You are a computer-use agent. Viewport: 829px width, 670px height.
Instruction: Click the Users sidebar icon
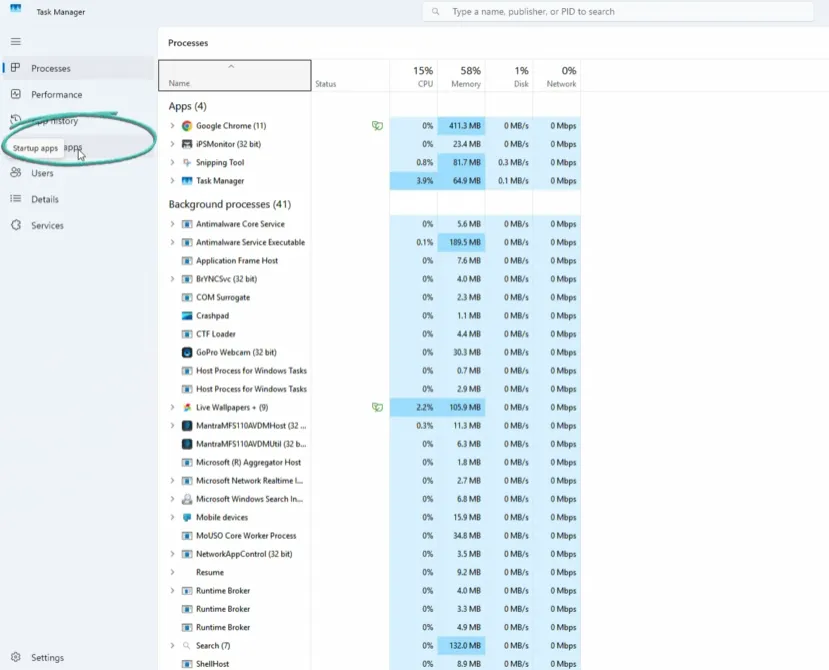point(16,172)
